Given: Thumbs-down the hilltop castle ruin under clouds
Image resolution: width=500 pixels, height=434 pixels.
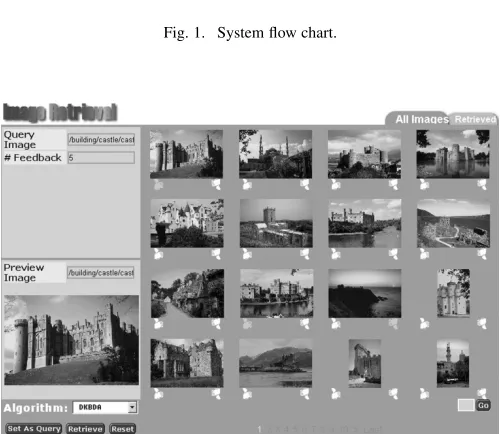Looking at the screenshot, I should pos(394,185).
